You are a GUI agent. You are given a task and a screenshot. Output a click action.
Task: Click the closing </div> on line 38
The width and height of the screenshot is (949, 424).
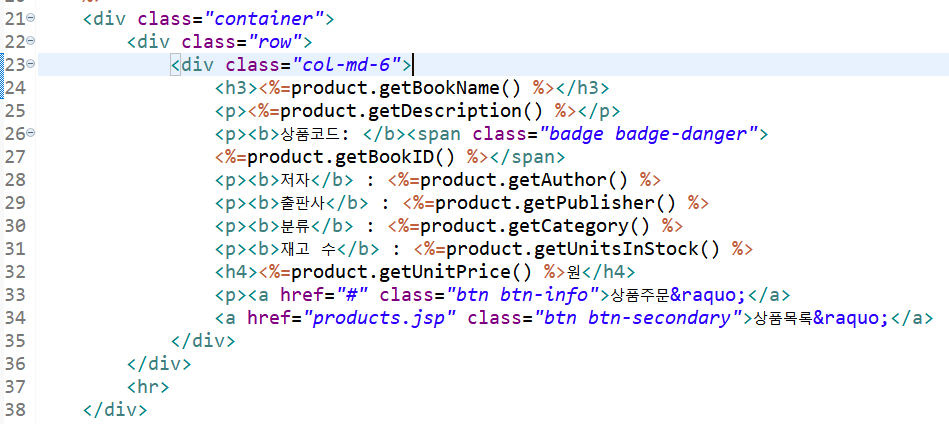pyautogui.click(x=115, y=409)
